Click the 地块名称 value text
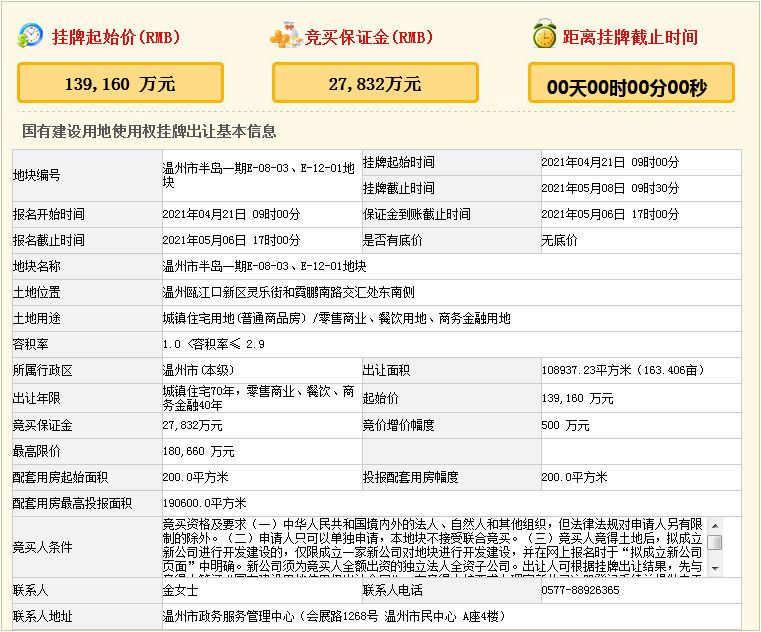 tap(265, 266)
